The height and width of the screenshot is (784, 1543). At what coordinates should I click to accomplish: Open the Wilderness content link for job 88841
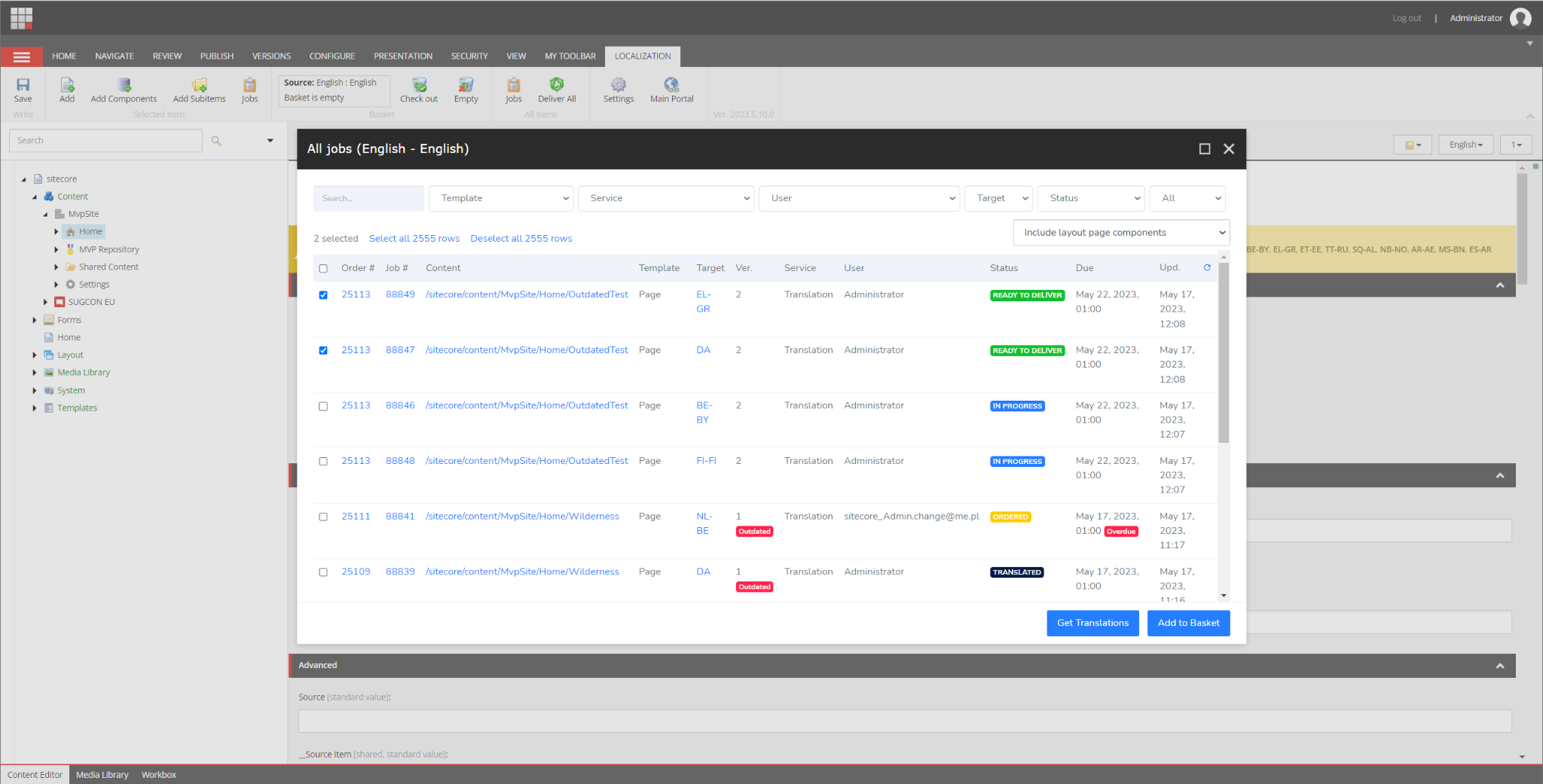pyautogui.click(x=522, y=517)
